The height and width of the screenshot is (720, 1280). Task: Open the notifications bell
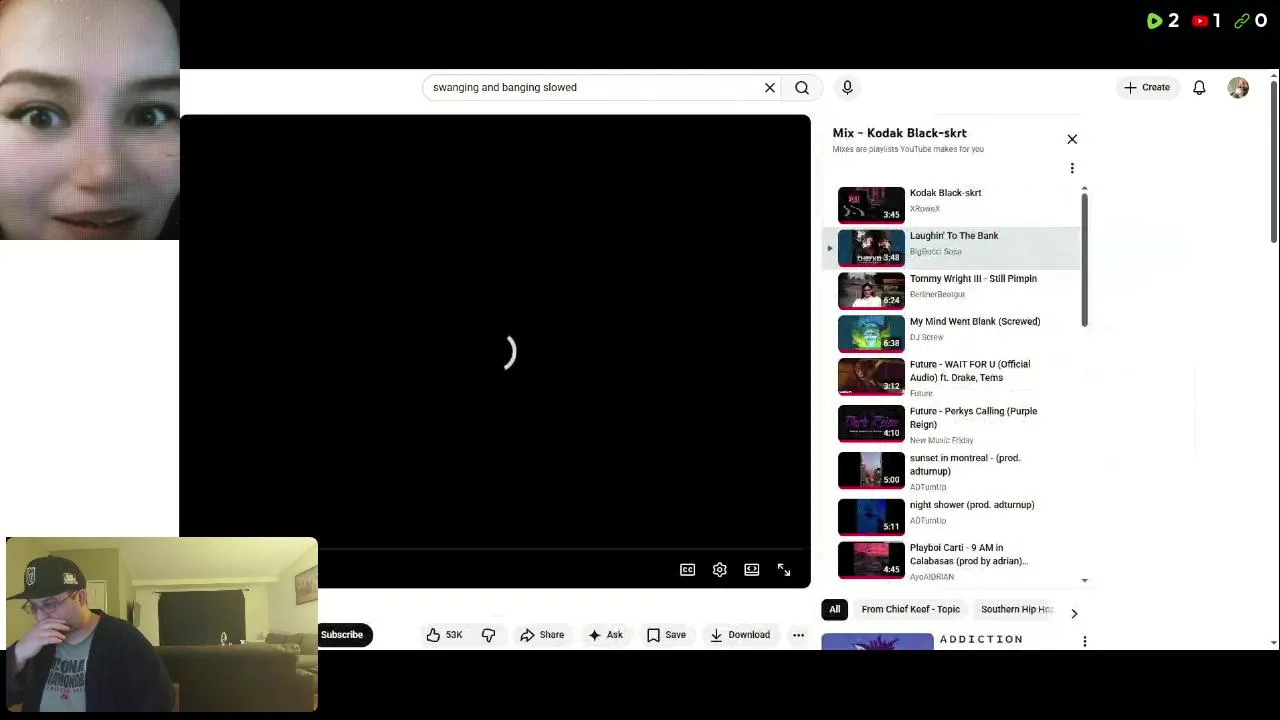(1199, 87)
